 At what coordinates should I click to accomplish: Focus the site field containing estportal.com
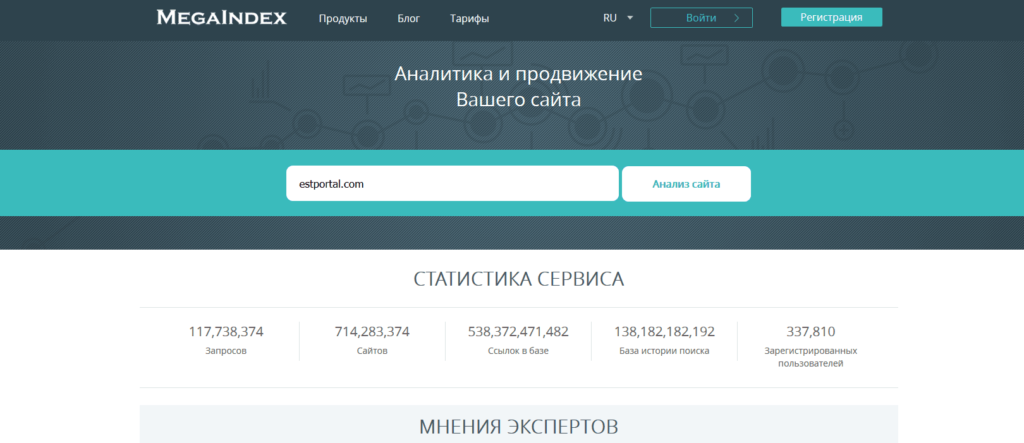pos(451,184)
